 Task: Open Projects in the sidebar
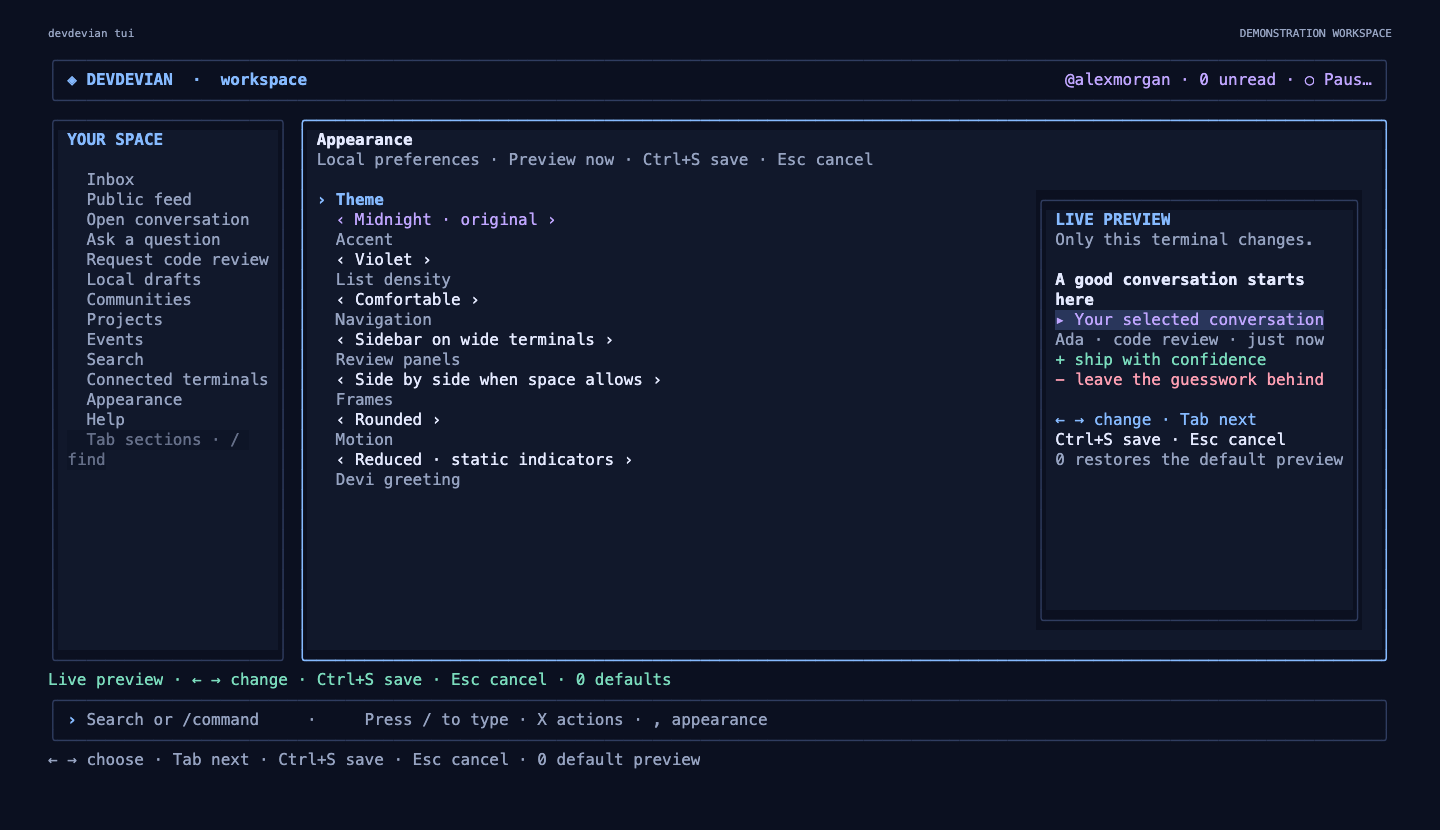pos(124,320)
